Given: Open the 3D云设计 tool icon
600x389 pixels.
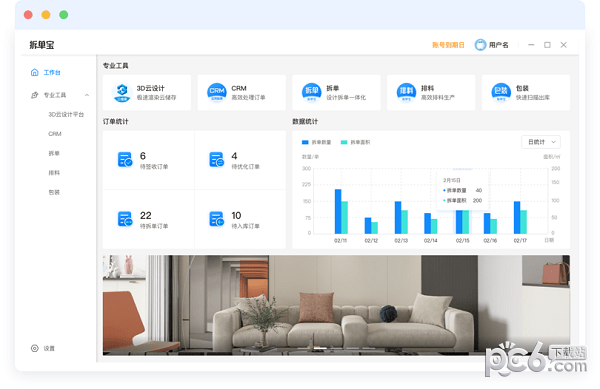Looking at the screenshot, I should pos(122,93).
